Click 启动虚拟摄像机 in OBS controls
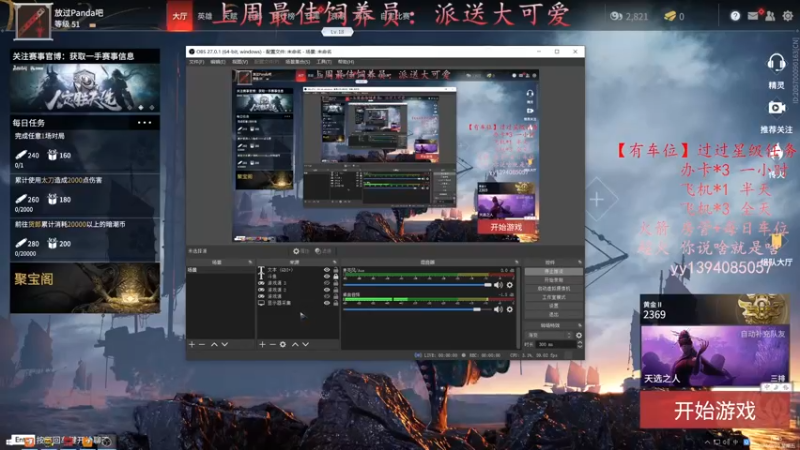The height and width of the screenshot is (450, 800). (554, 289)
